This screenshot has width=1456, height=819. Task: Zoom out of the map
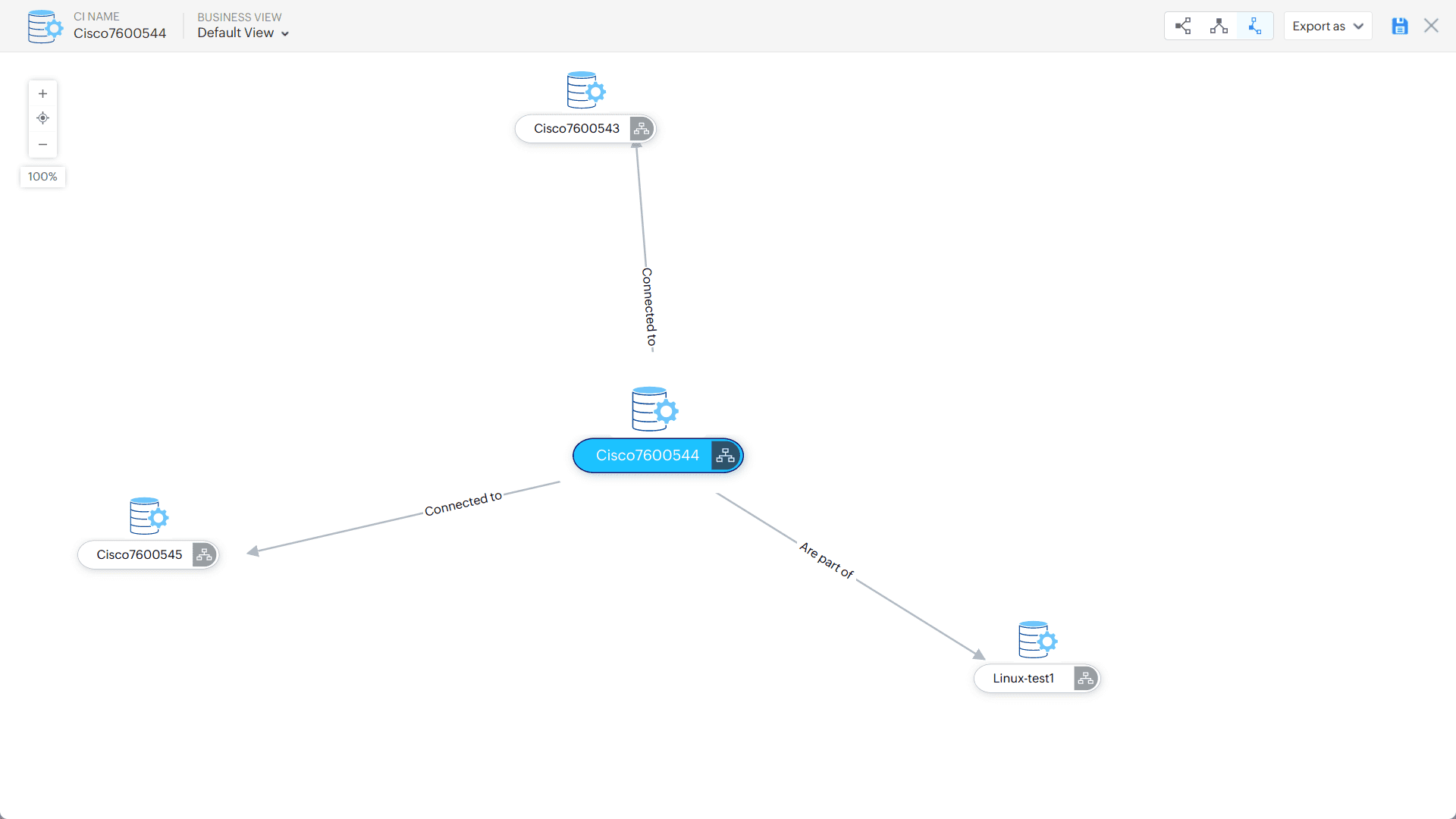43,144
